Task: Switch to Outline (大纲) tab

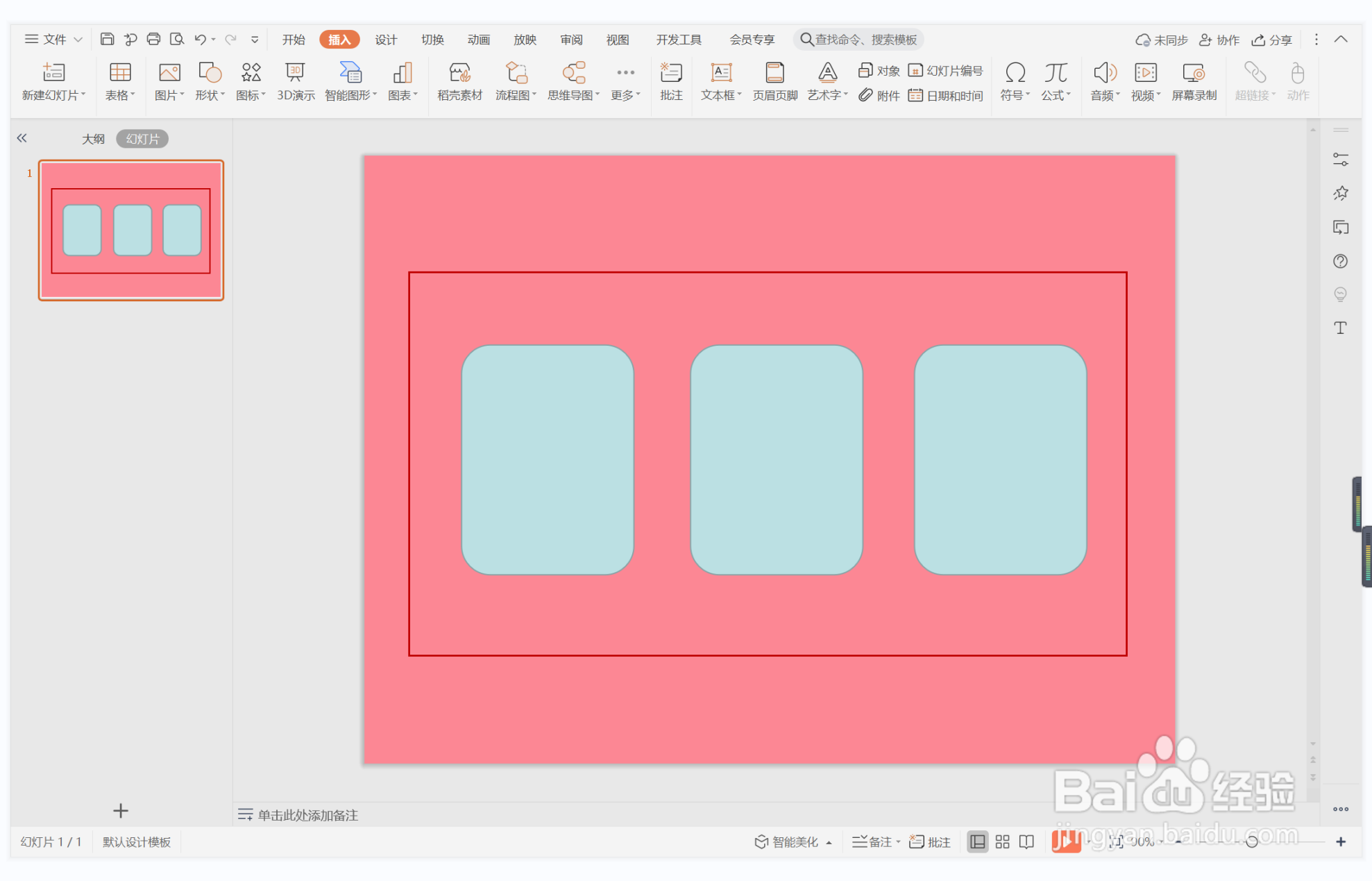Action: 93,139
